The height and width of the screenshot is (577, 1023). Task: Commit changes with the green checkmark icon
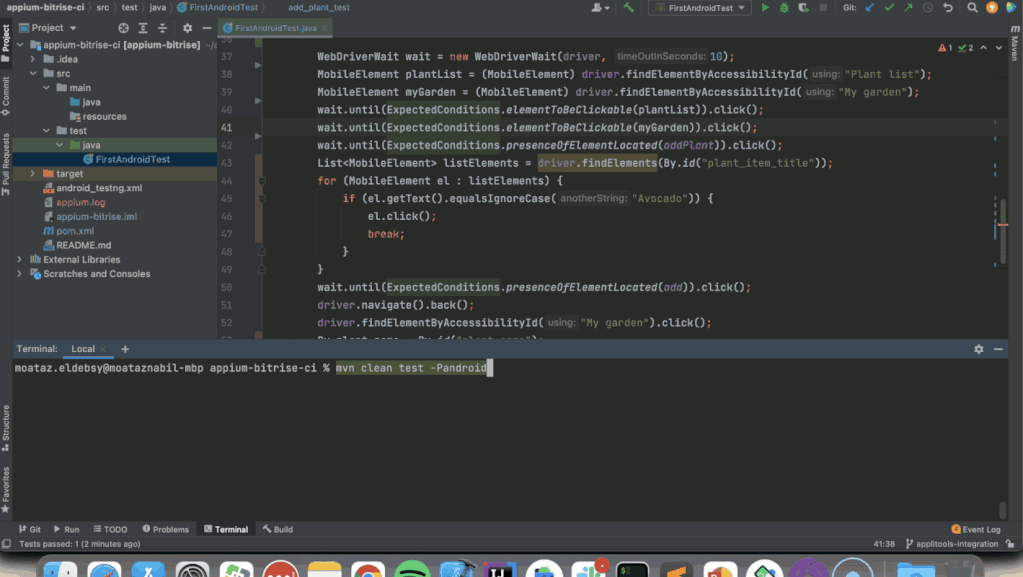[x=888, y=7]
